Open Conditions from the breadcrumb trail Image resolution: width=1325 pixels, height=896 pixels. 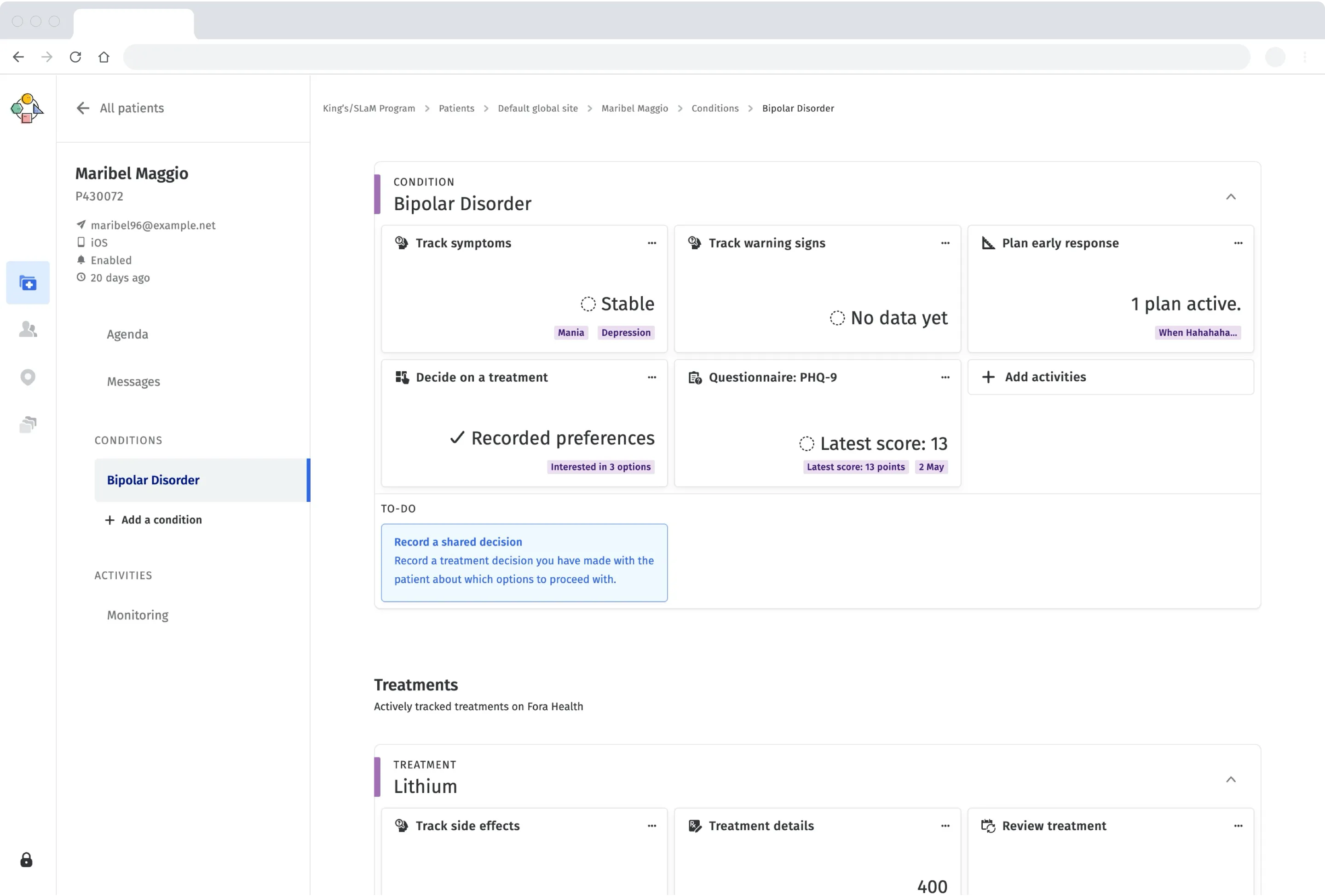pyautogui.click(x=715, y=108)
